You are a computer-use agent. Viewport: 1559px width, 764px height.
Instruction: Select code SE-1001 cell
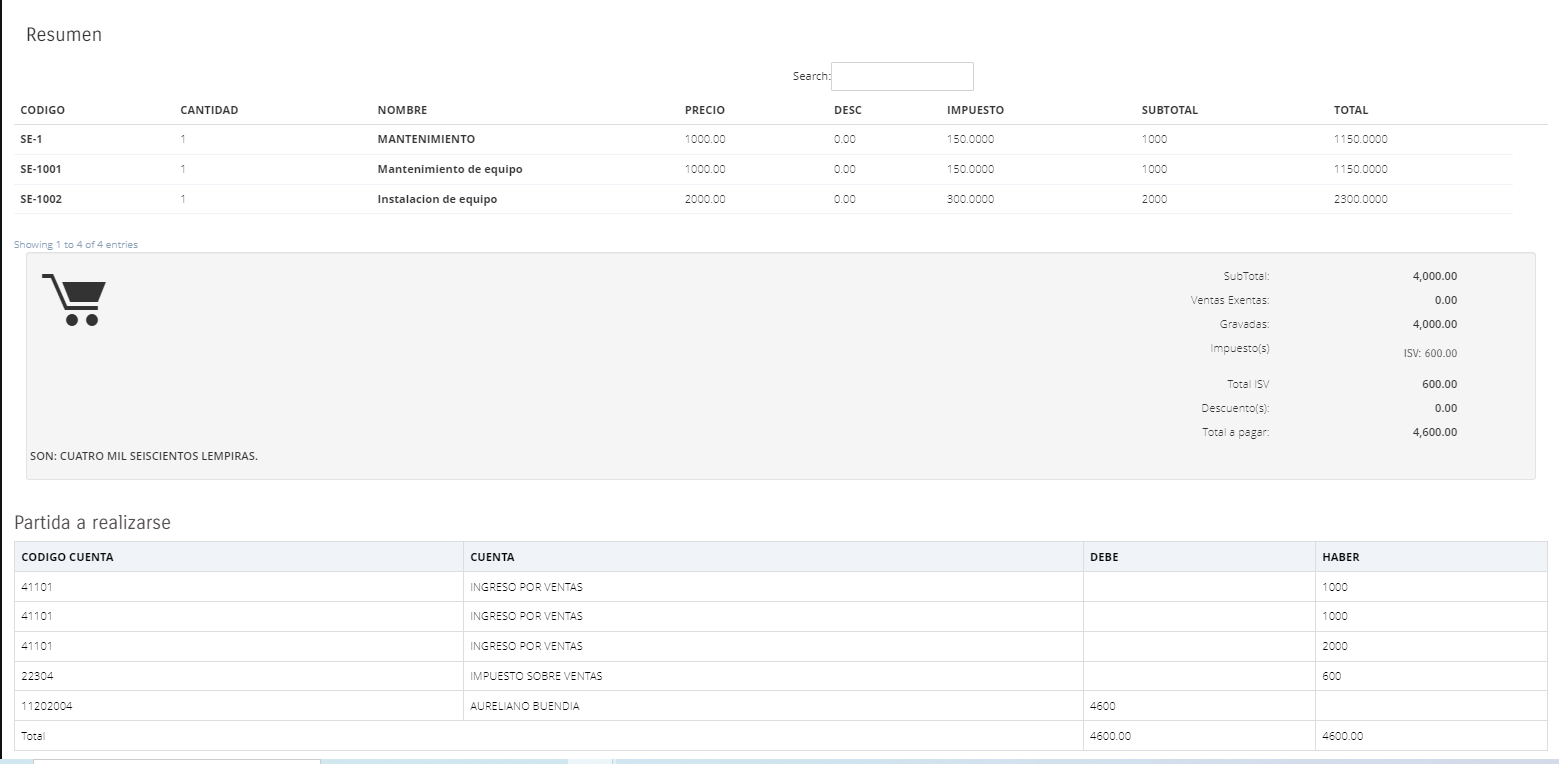[x=41, y=169]
